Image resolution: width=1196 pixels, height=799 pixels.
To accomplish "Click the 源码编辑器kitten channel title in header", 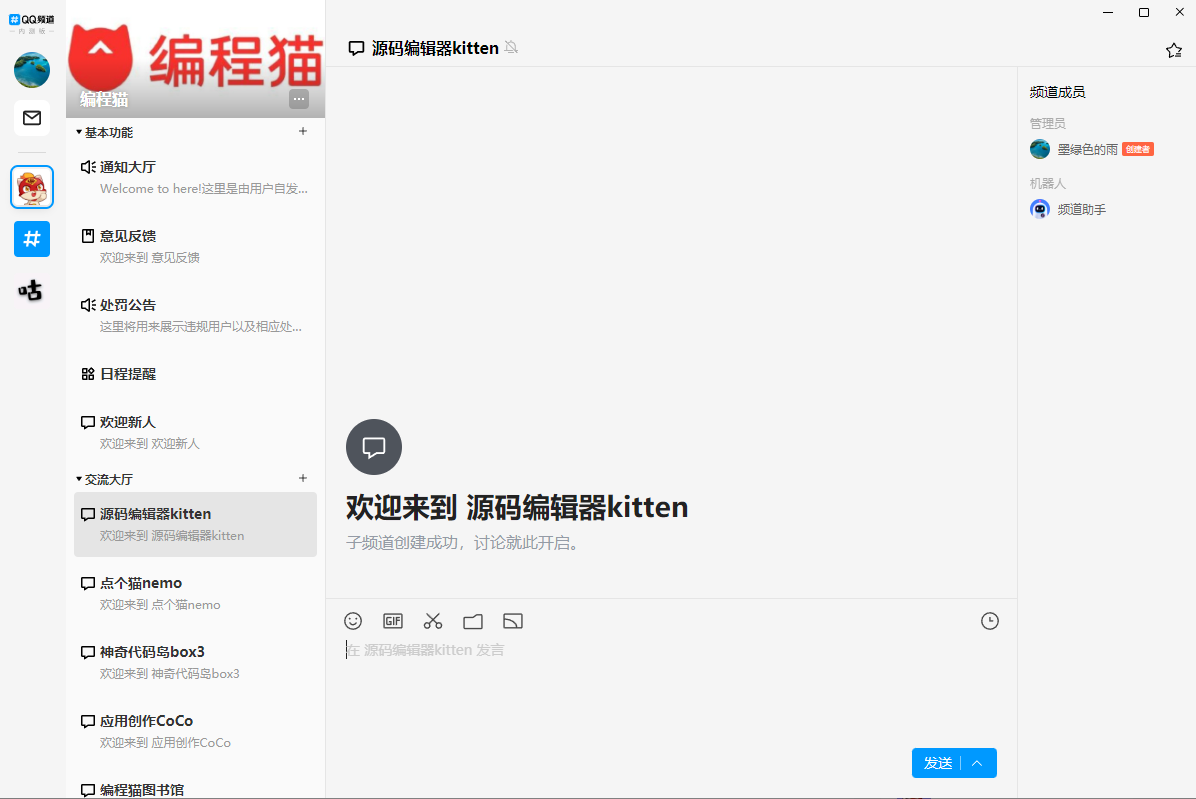I will pyautogui.click(x=435, y=48).
